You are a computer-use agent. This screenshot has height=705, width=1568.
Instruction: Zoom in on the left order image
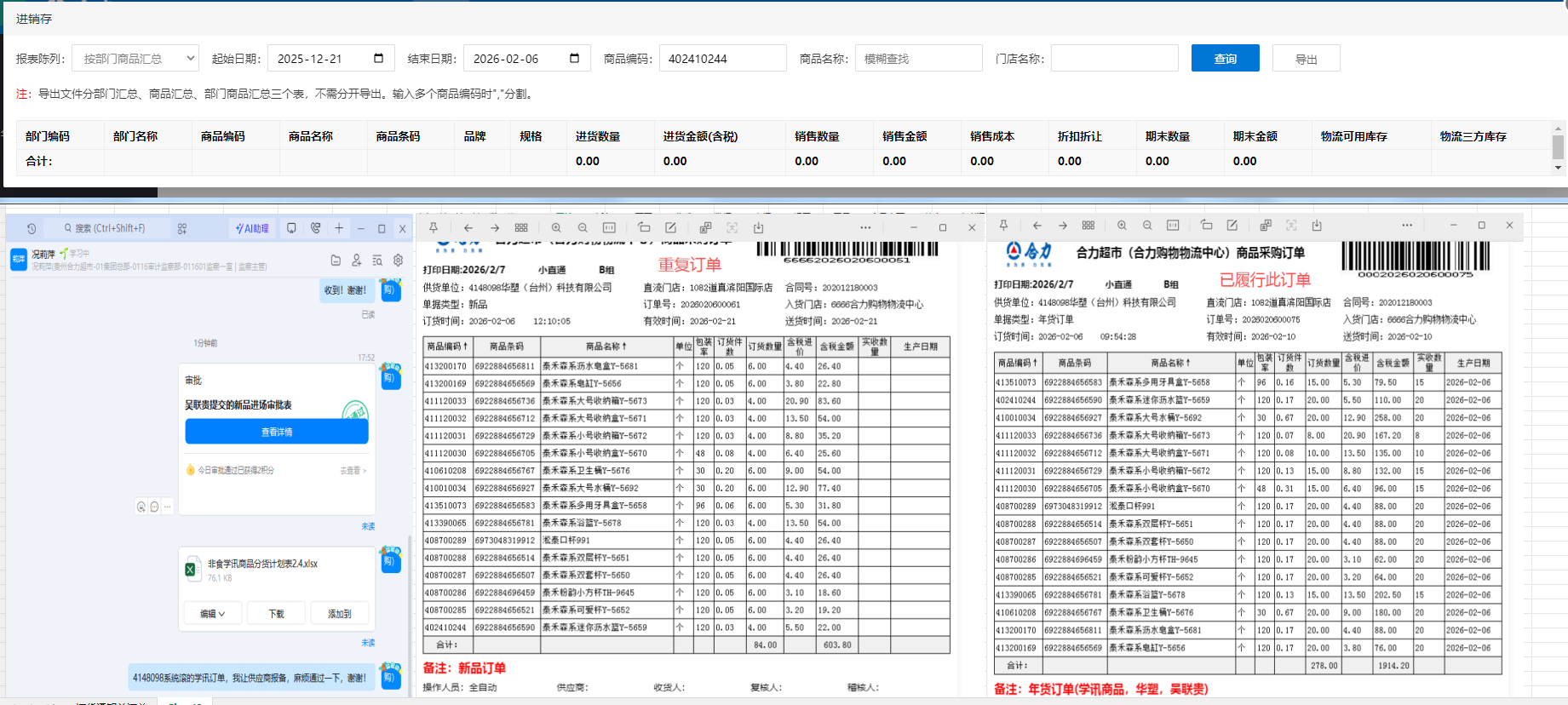[x=556, y=227]
